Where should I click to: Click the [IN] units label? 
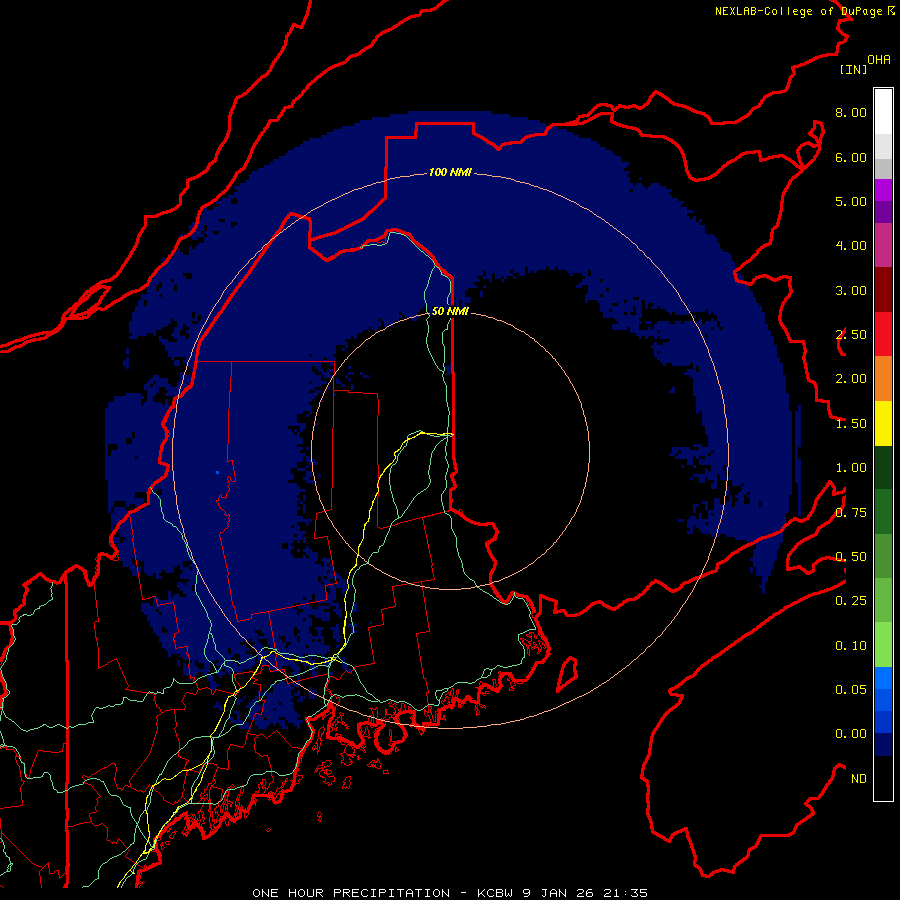[853, 69]
